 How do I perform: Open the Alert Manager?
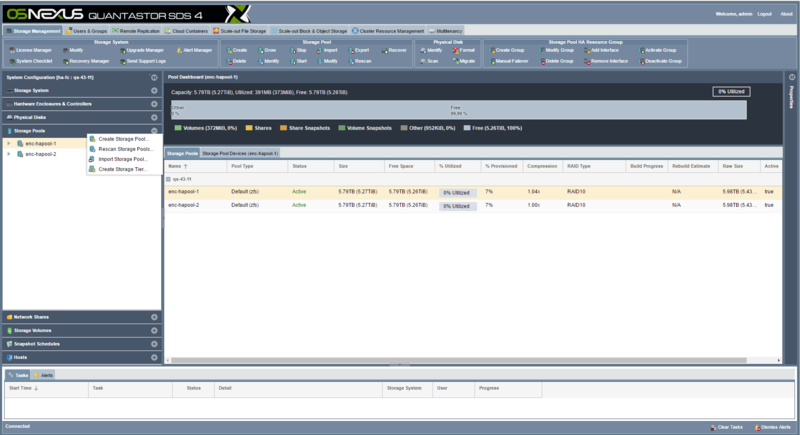click(x=194, y=50)
